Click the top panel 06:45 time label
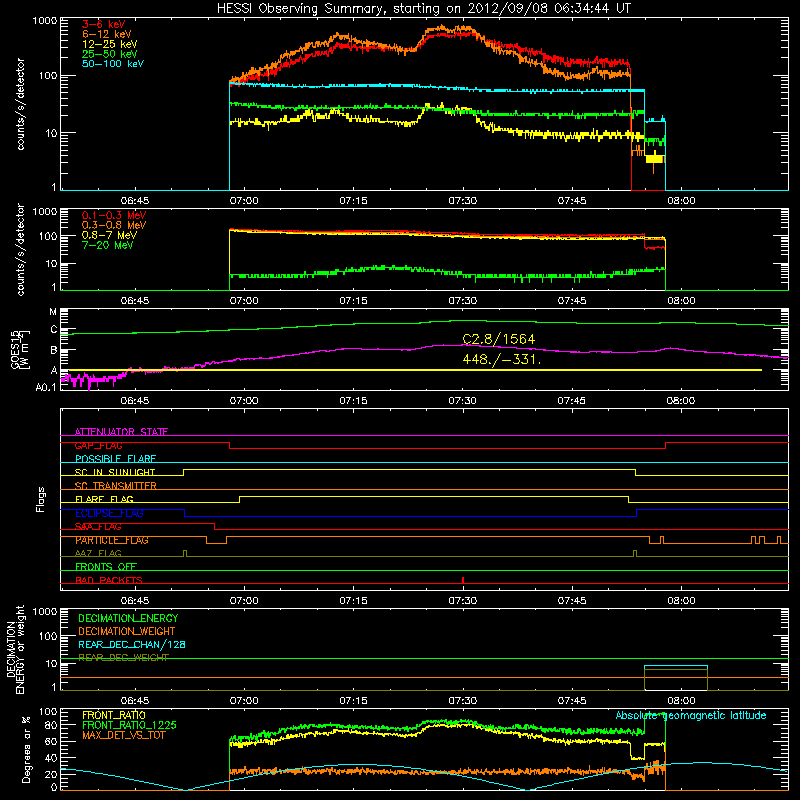 click(135, 201)
